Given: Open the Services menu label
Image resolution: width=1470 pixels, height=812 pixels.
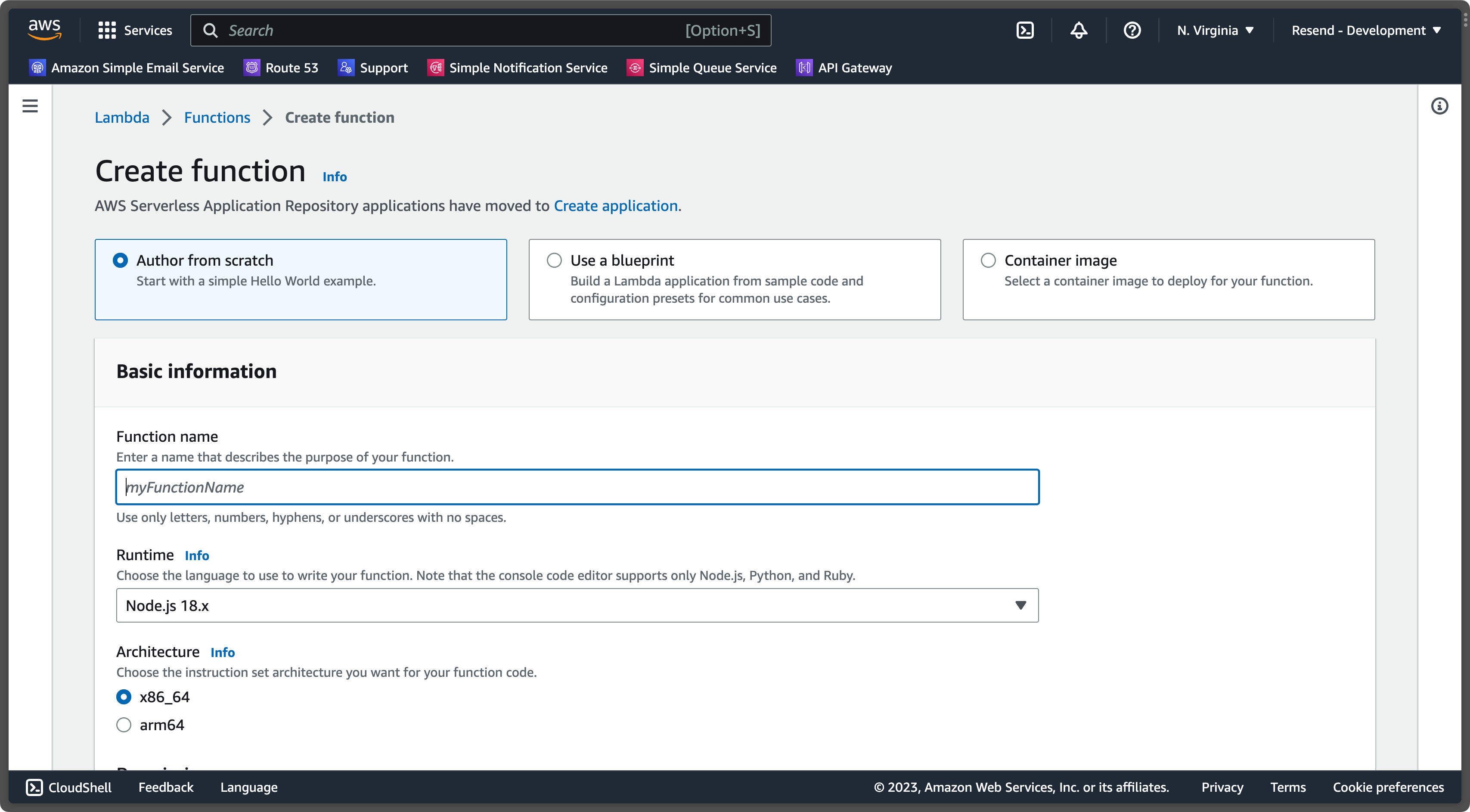Looking at the screenshot, I should point(148,30).
